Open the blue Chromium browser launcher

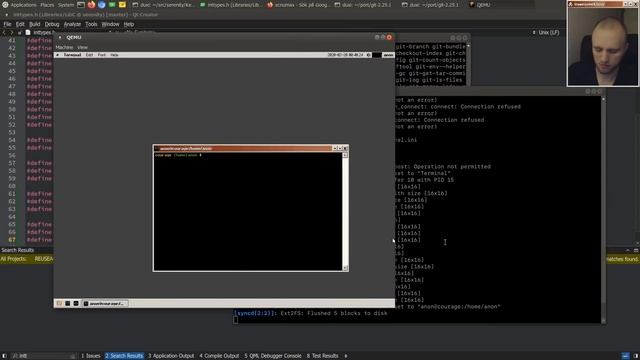[102, 5]
